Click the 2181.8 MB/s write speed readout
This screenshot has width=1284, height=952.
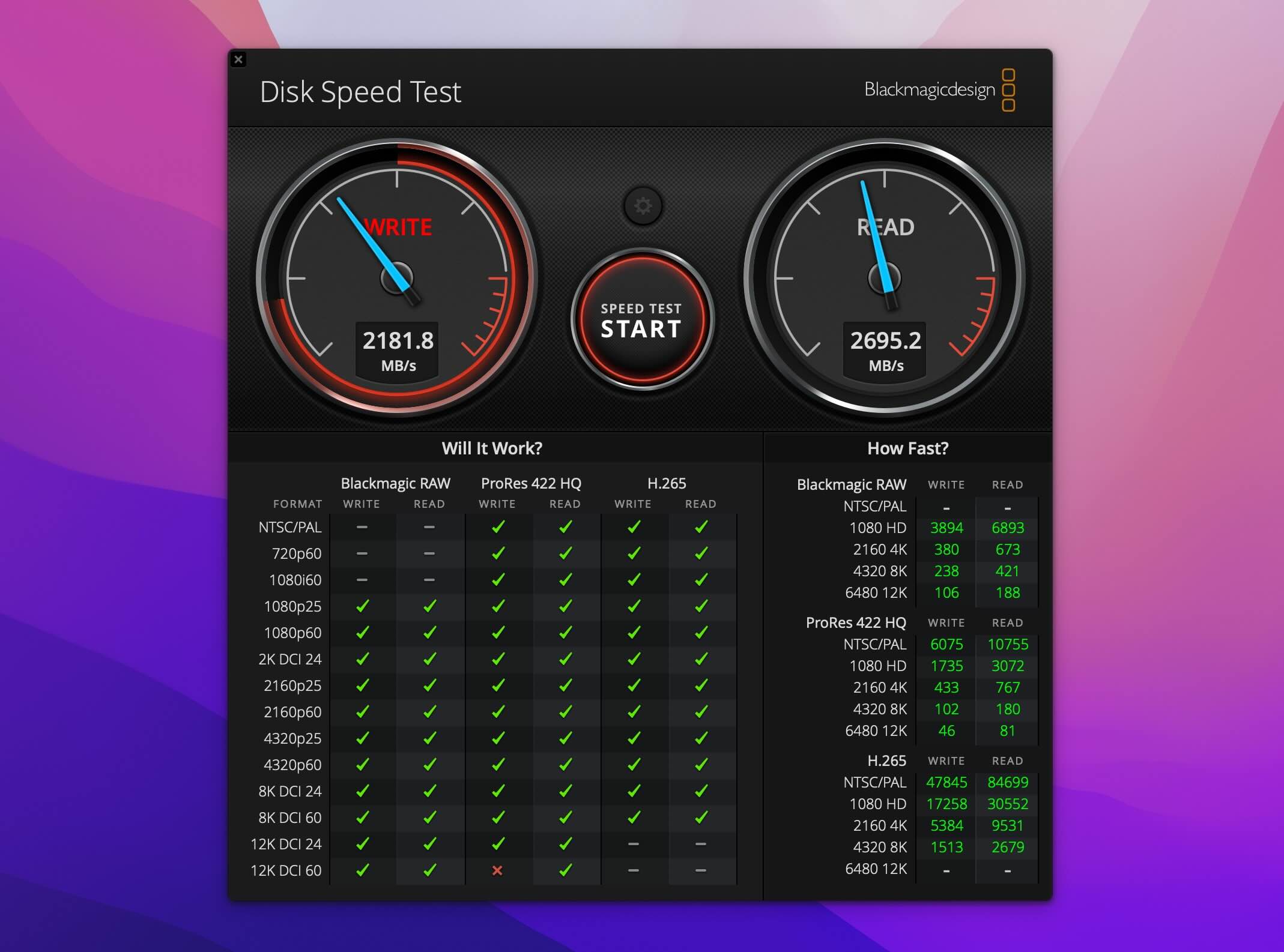398,351
